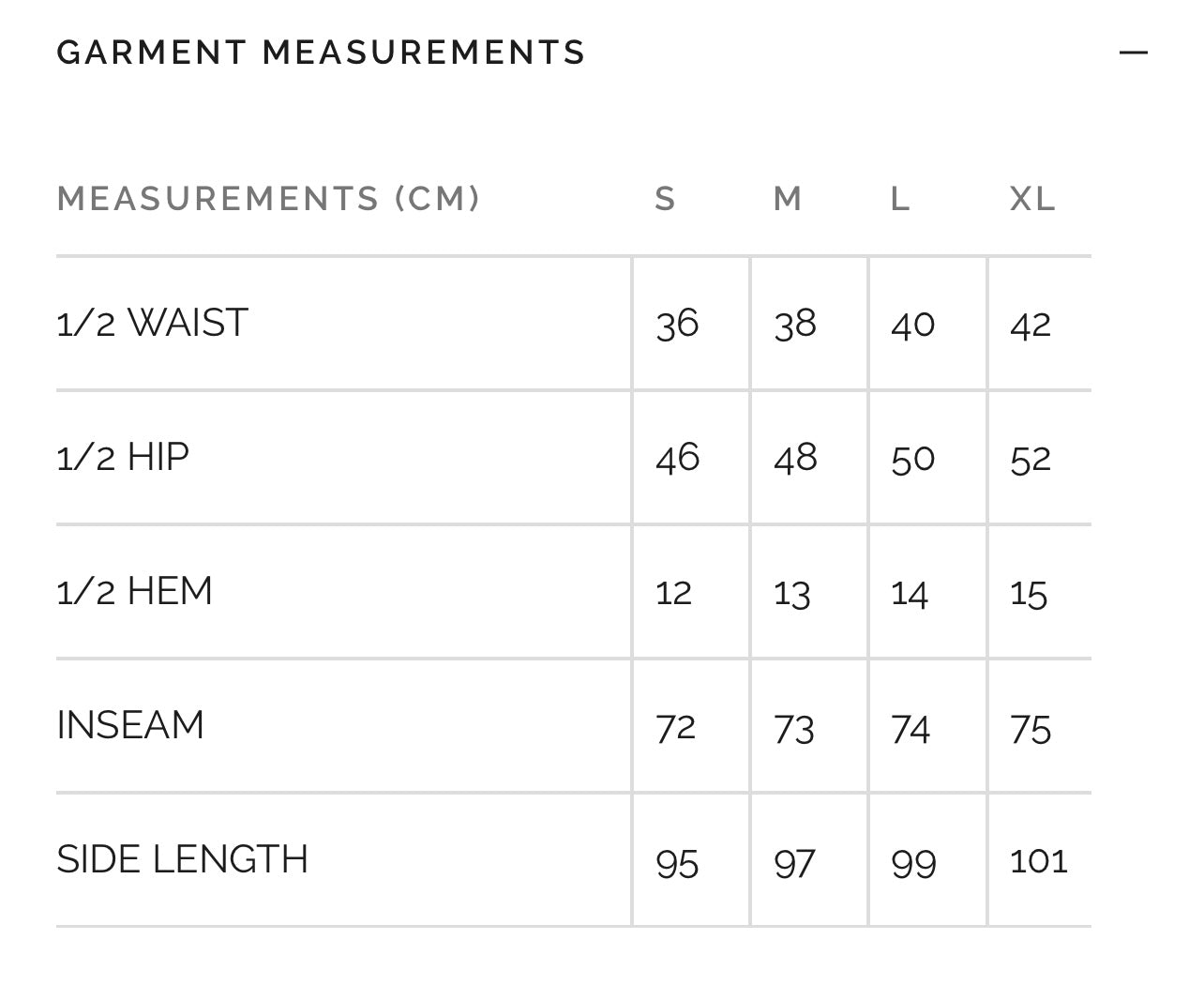1204x985 pixels.
Task: Click side length value 101 for XL
Action: pyautogui.click(x=1039, y=861)
